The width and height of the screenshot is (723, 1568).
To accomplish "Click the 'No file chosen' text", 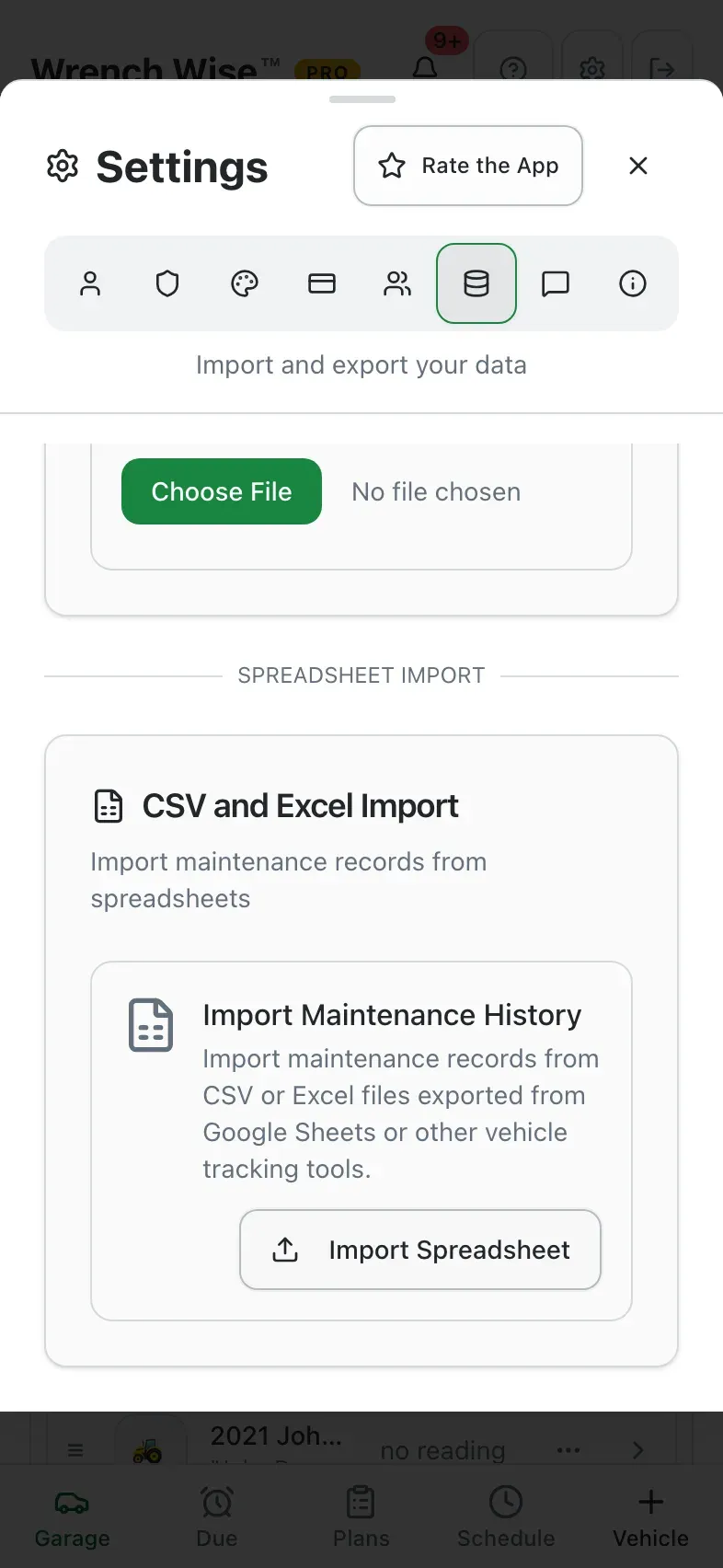I will pos(436,492).
